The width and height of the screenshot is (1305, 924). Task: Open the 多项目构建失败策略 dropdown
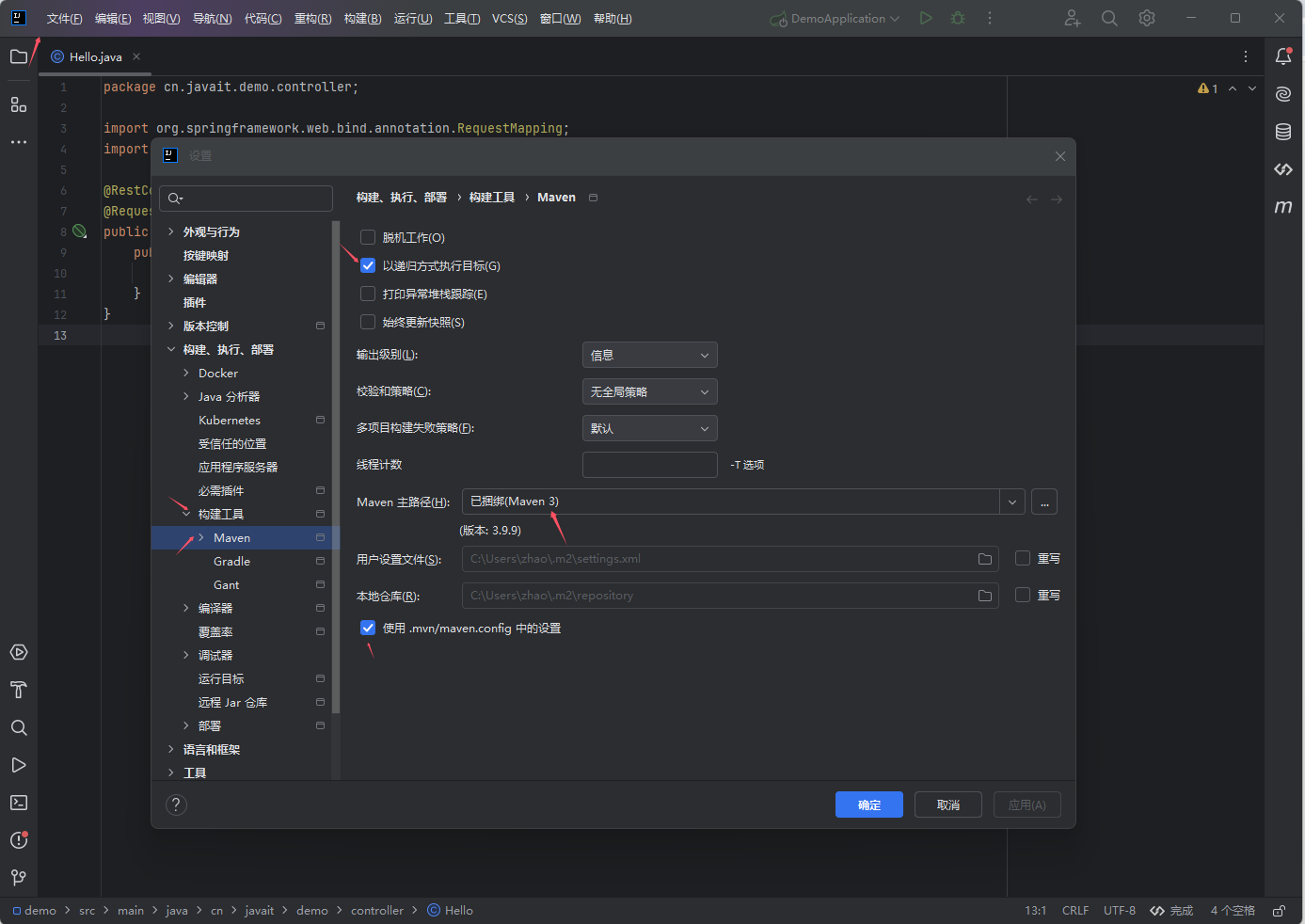pos(650,428)
